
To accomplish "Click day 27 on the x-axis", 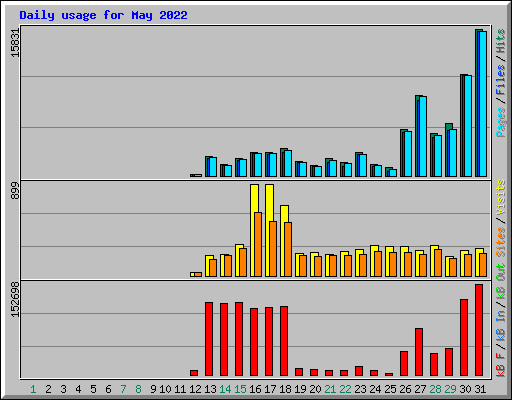I will (x=420, y=389).
